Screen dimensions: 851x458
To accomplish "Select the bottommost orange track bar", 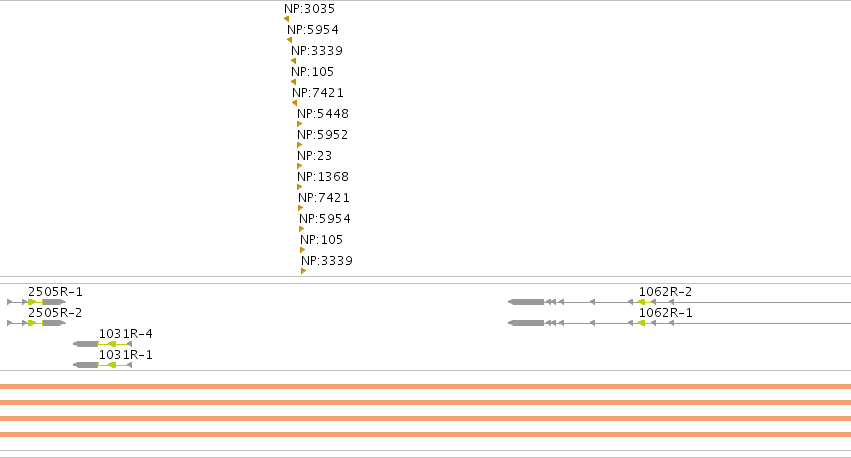I will (x=426, y=435).
